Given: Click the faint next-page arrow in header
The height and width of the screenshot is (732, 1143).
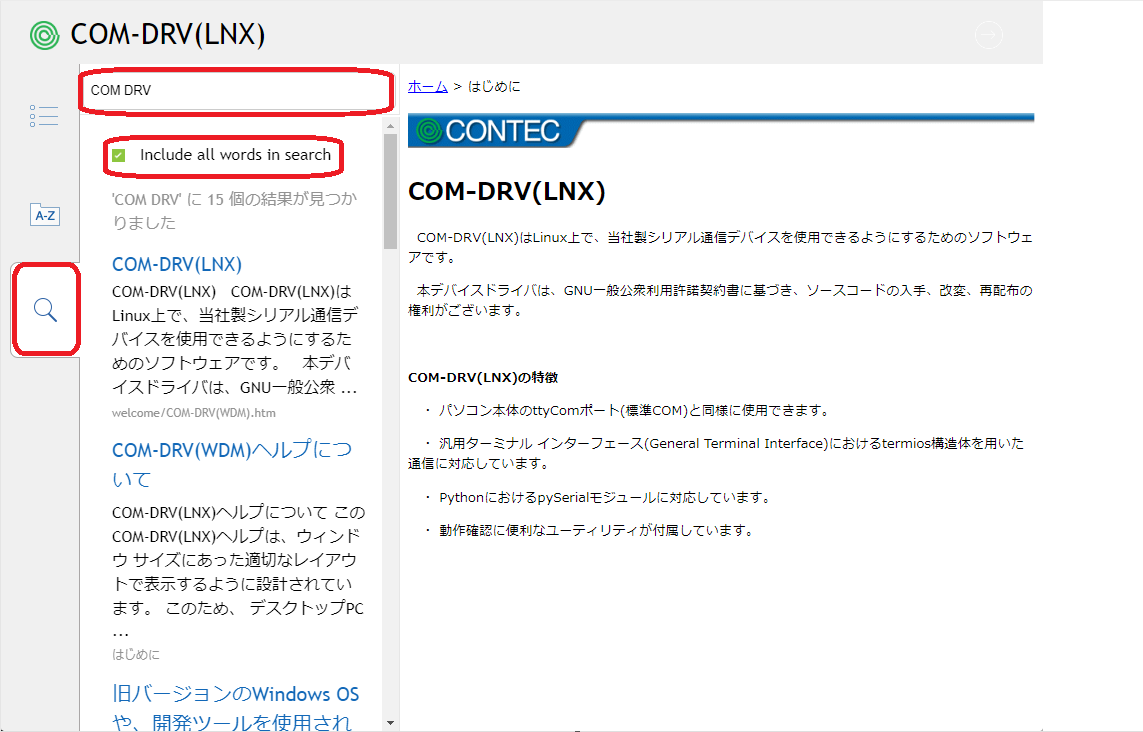Looking at the screenshot, I should [988, 34].
